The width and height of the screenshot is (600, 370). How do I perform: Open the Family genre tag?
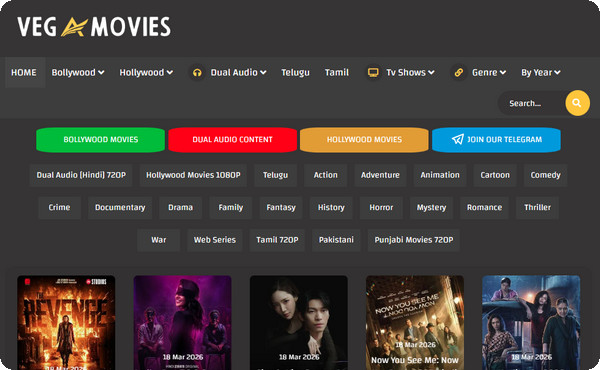pos(231,208)
